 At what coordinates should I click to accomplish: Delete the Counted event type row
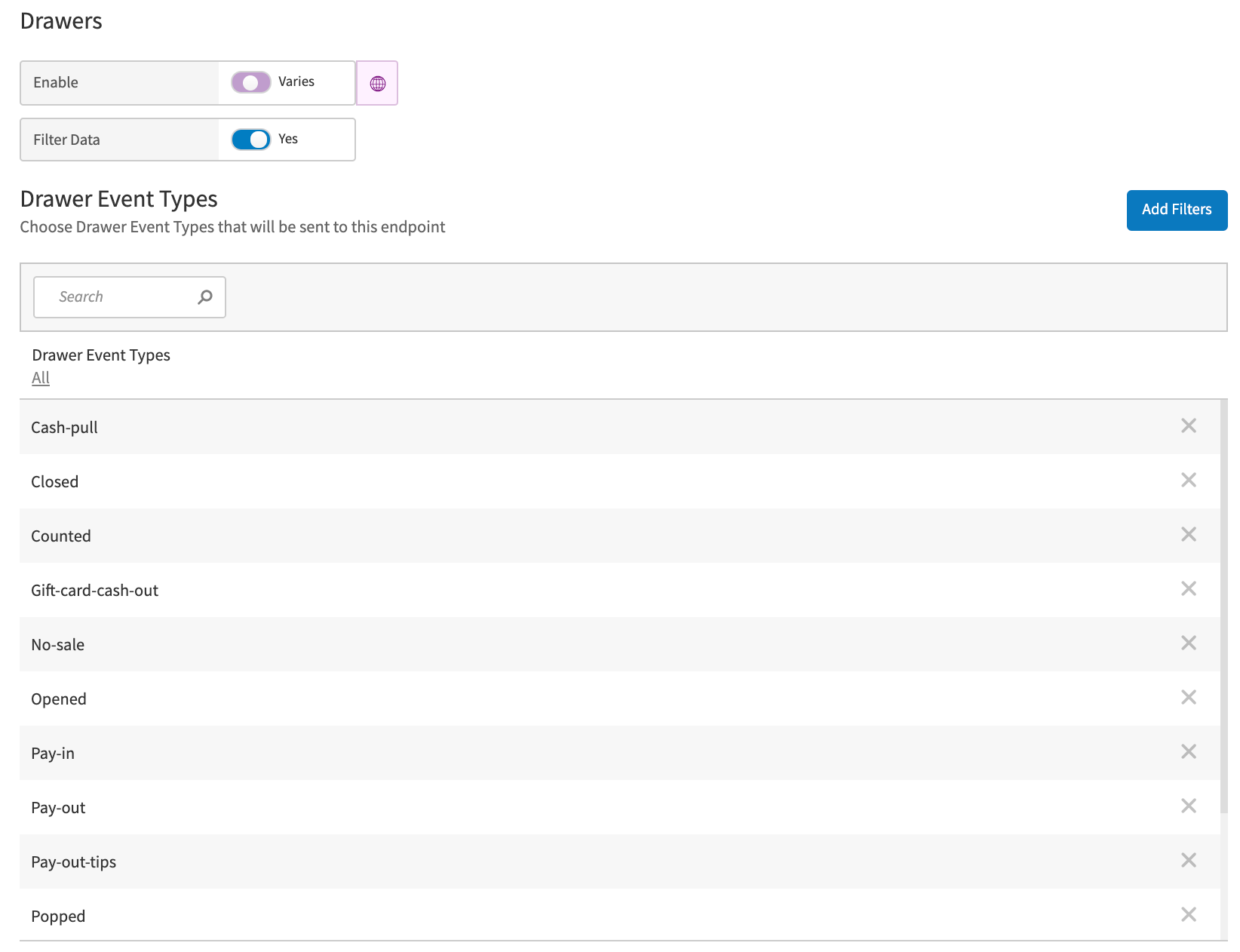pyautogui.click(x=1188, y=535)
